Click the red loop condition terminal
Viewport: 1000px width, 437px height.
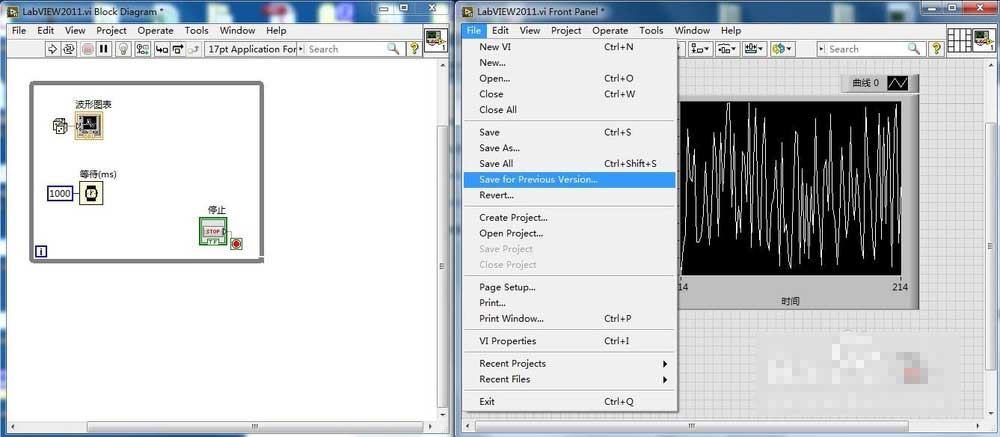pos(236,244)
